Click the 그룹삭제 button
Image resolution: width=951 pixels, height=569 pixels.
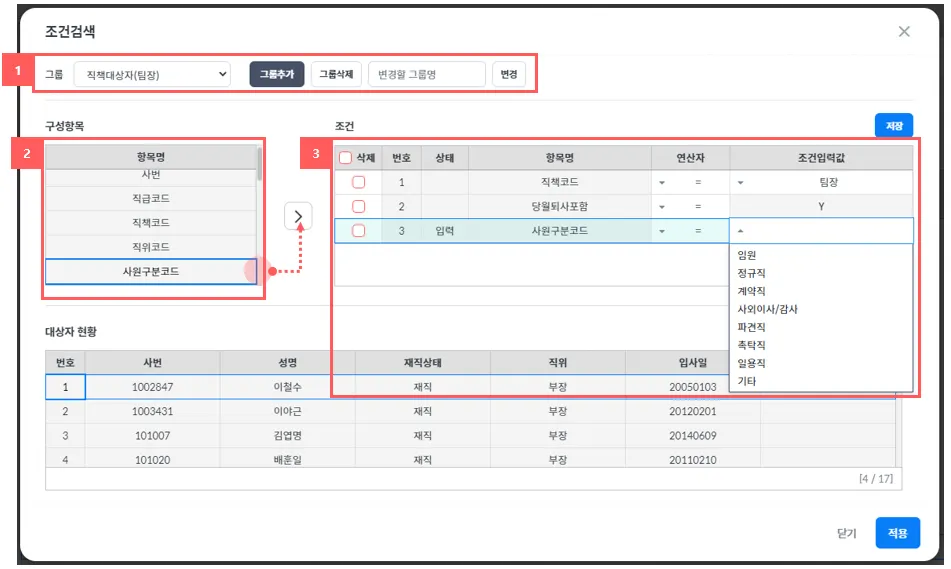click(x=336, y=74)
